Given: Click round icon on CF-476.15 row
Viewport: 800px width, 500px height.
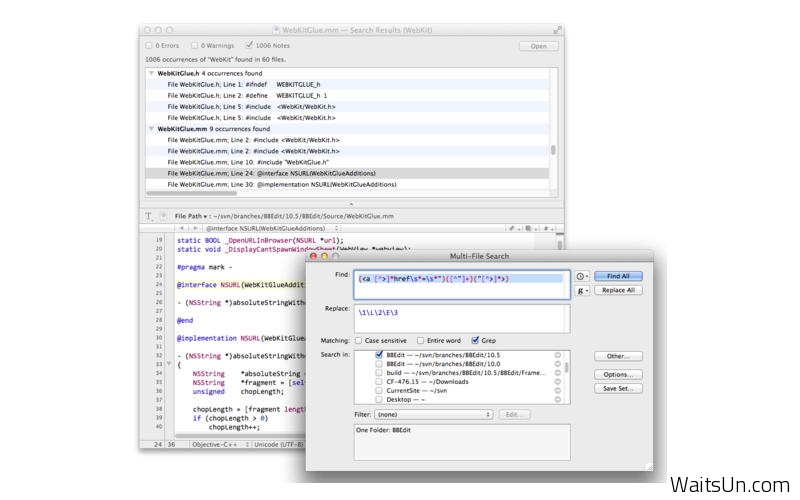Looking at the screenshot, I should pos(558,382).
